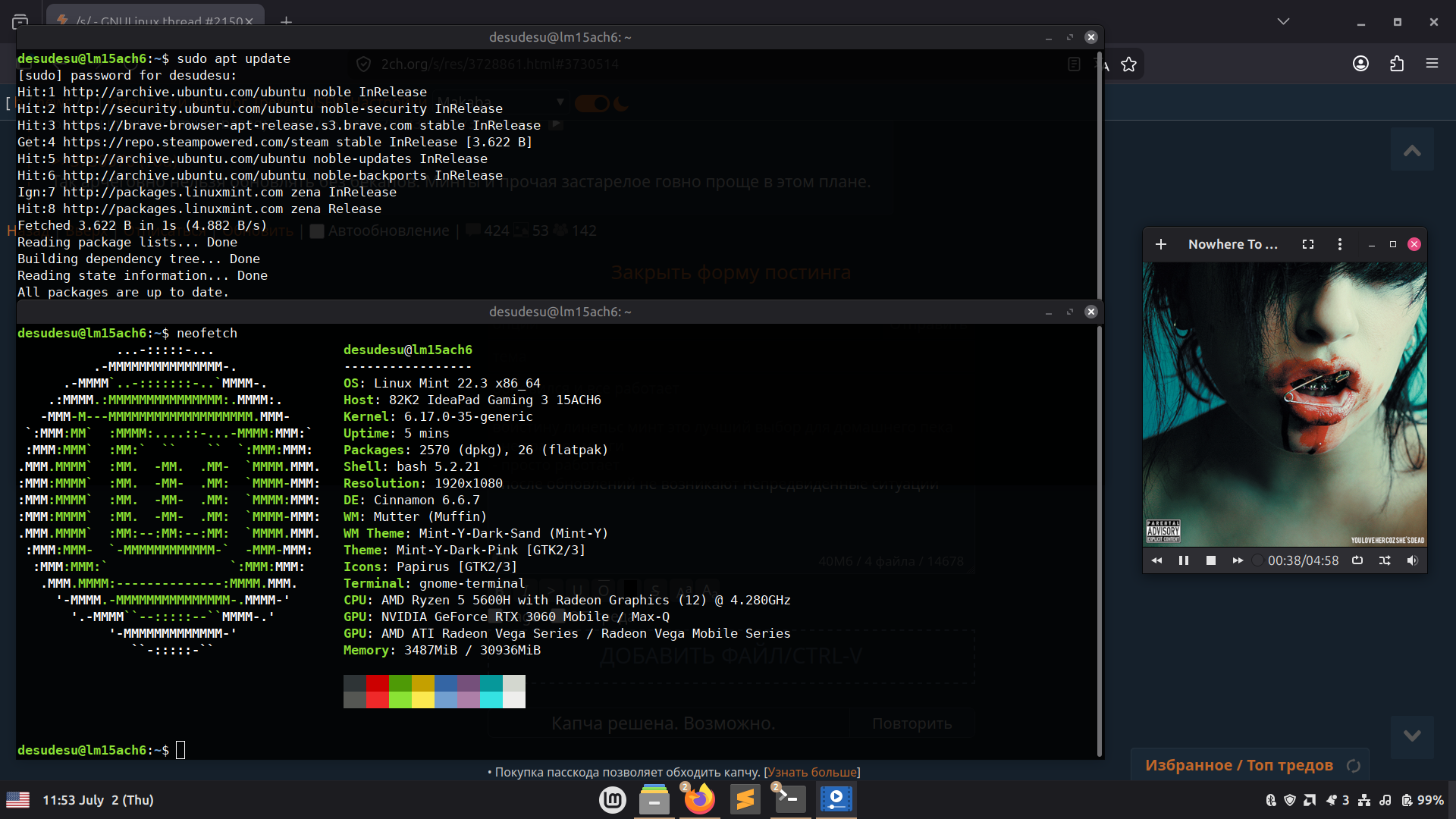Maximize the neofetch terminal window

pos(1070,312)
